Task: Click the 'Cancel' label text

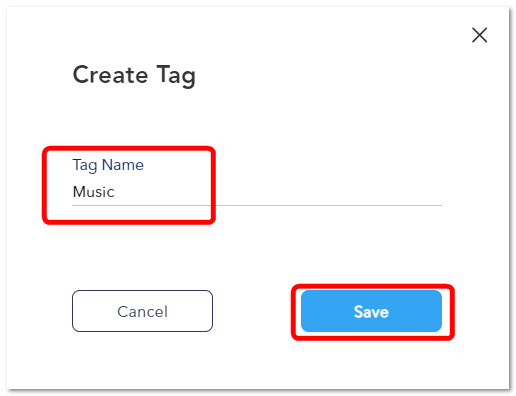Action: [x=142, y=312]
